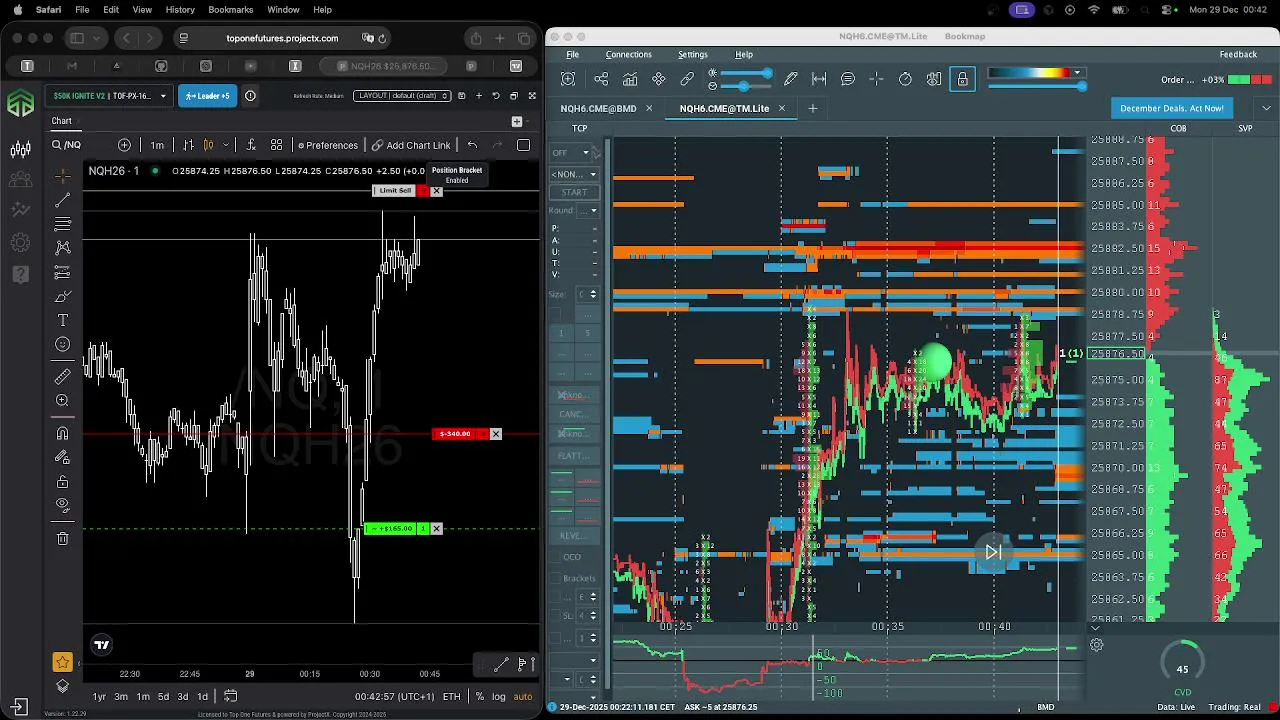Open the Bookmap Connections menu

coord(628,55)
